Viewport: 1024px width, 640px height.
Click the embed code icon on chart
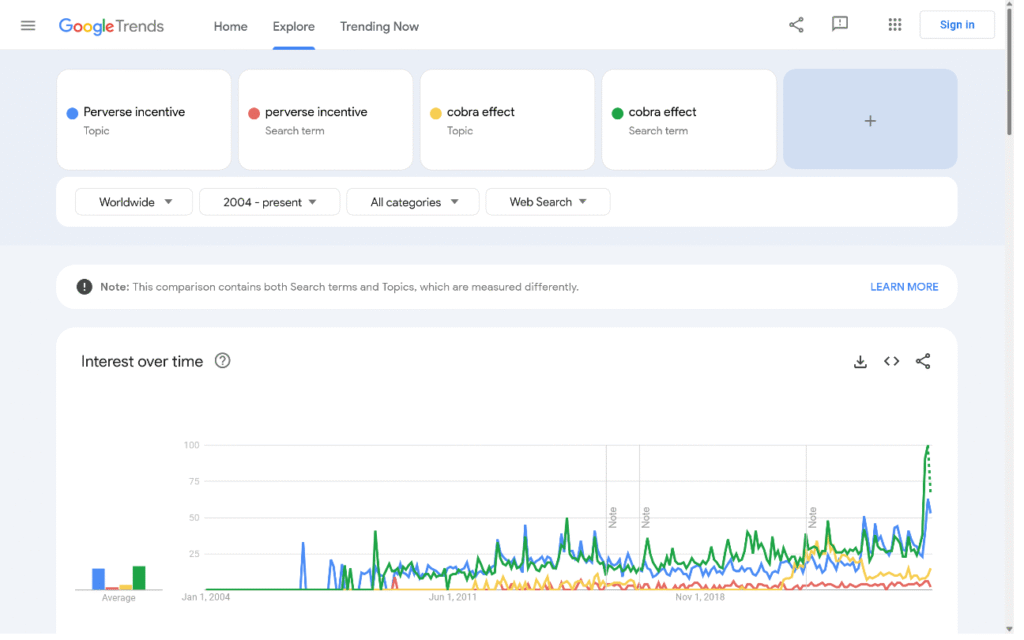click(891, 362)
